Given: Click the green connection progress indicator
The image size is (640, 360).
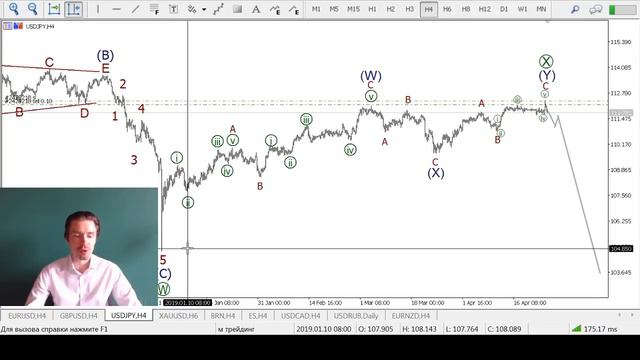Looking at the screenshot, I should coord(622,9).
